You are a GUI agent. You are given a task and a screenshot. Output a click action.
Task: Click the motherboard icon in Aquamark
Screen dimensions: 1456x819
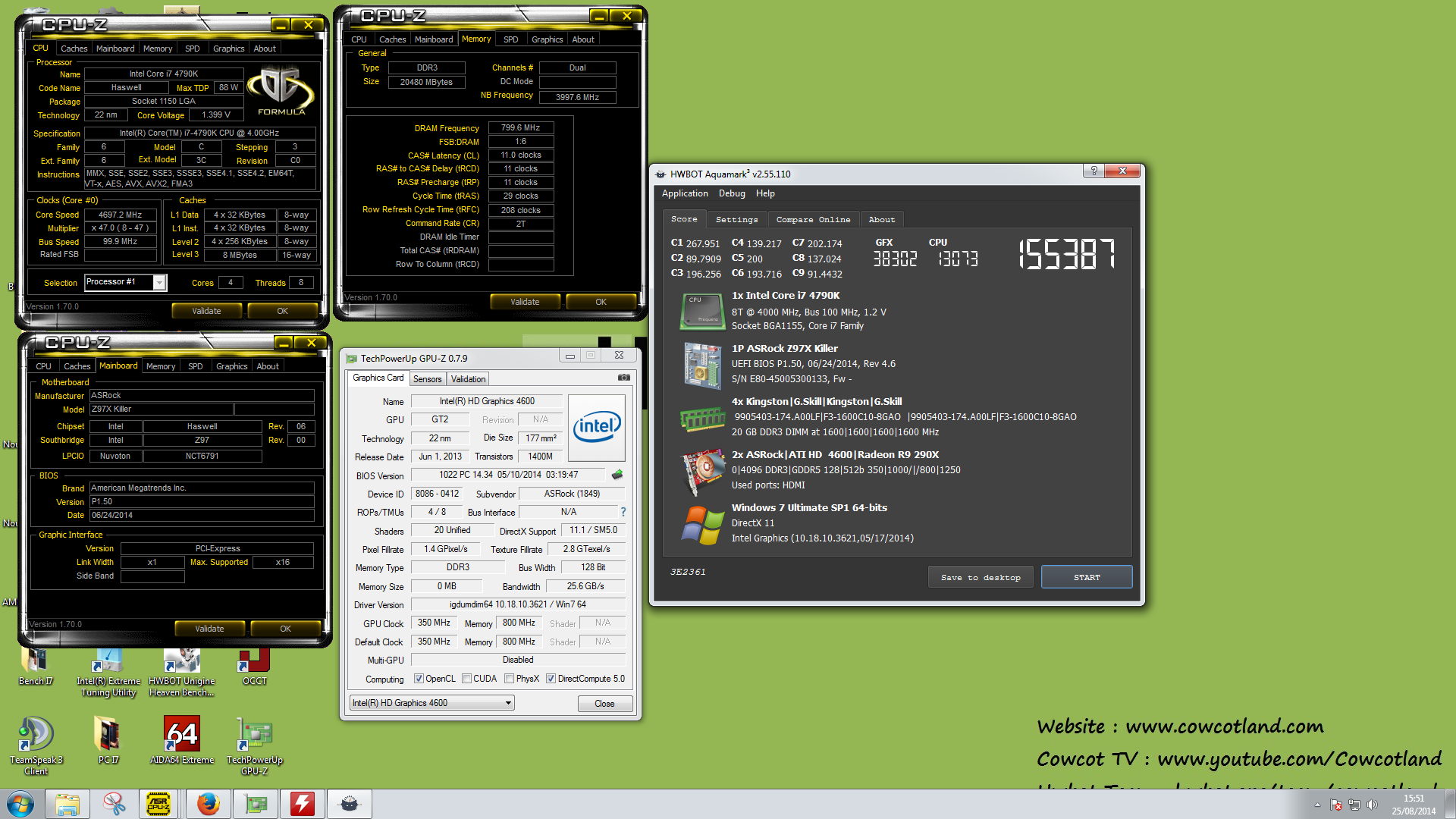pyautogui.click(x=702, y=366)
